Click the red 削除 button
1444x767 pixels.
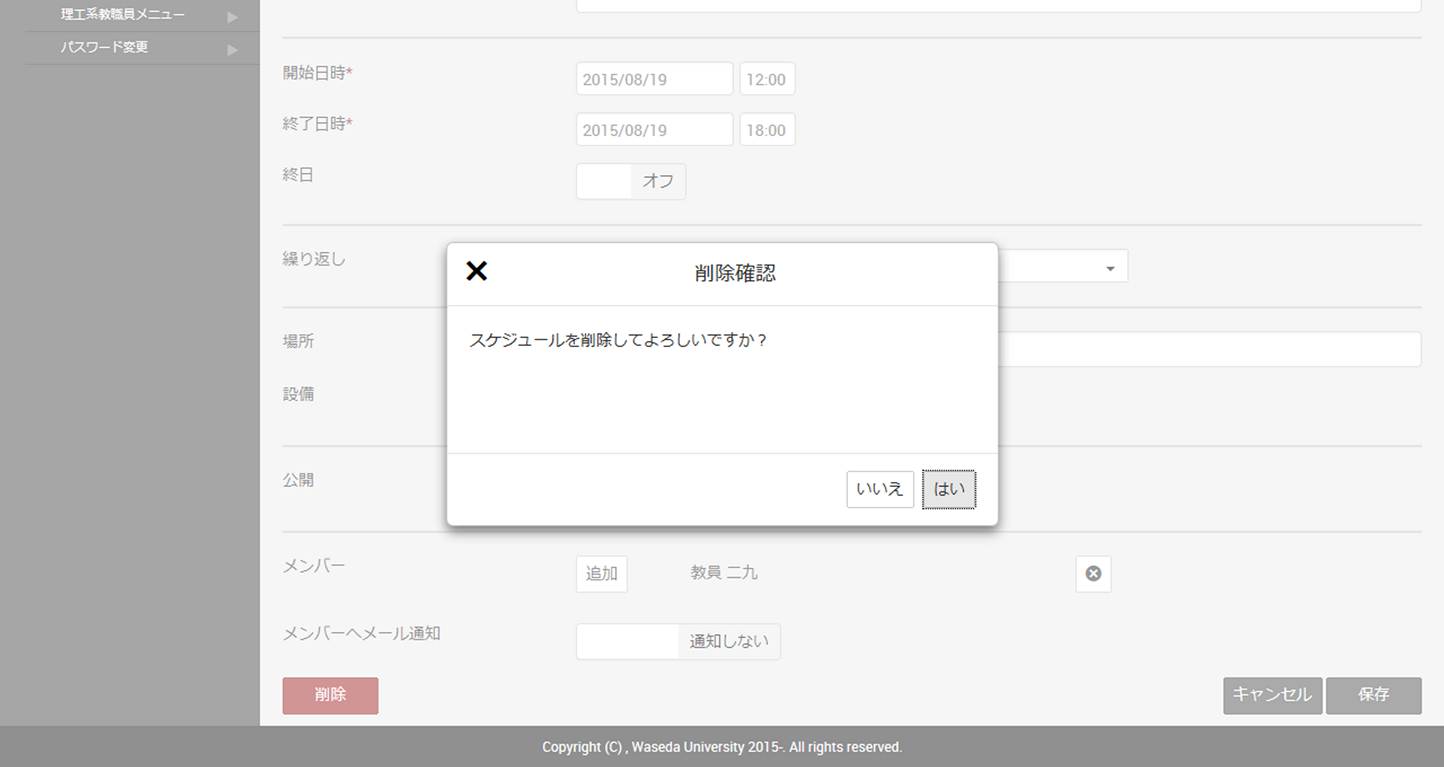coord(330,695)
